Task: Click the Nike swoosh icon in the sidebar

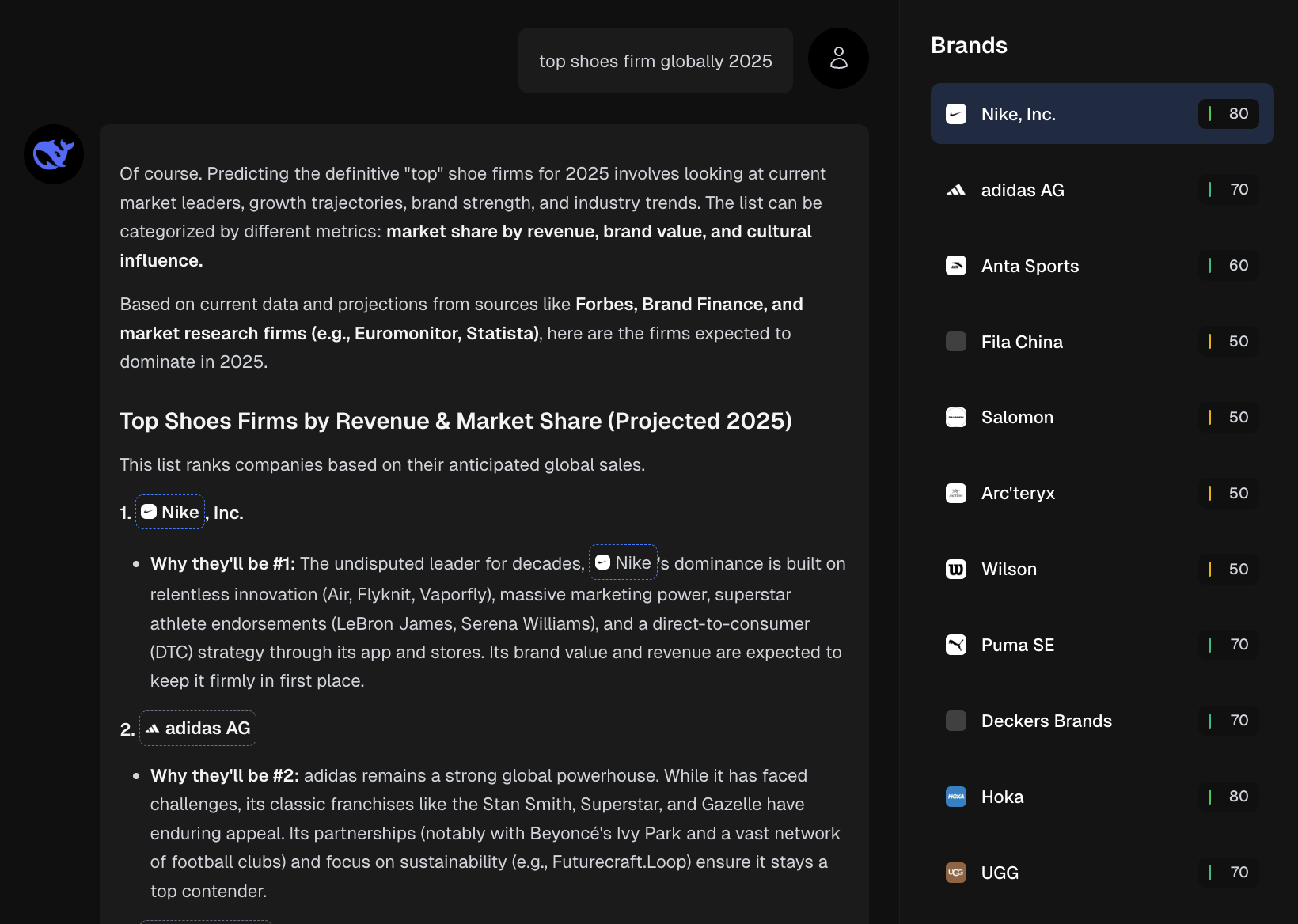Action: tap(956, 114)
